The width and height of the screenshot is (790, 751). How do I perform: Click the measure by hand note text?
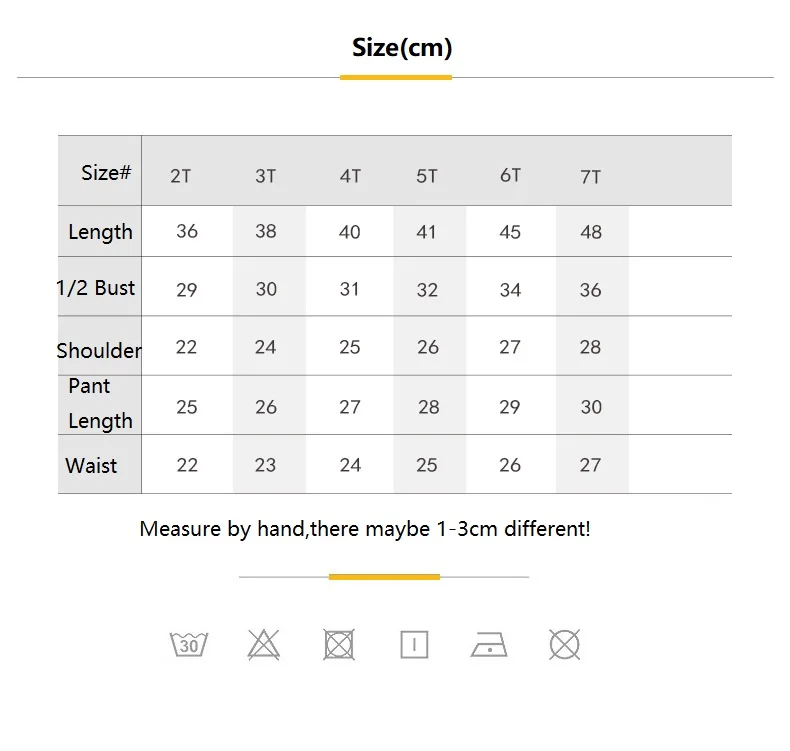(365, 529)
